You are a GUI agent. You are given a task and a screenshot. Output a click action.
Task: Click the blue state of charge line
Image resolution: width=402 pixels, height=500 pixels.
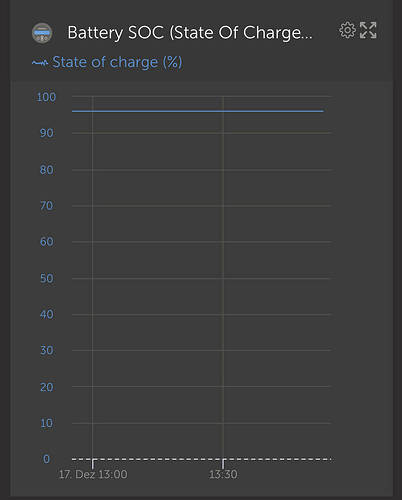point(198,111)
